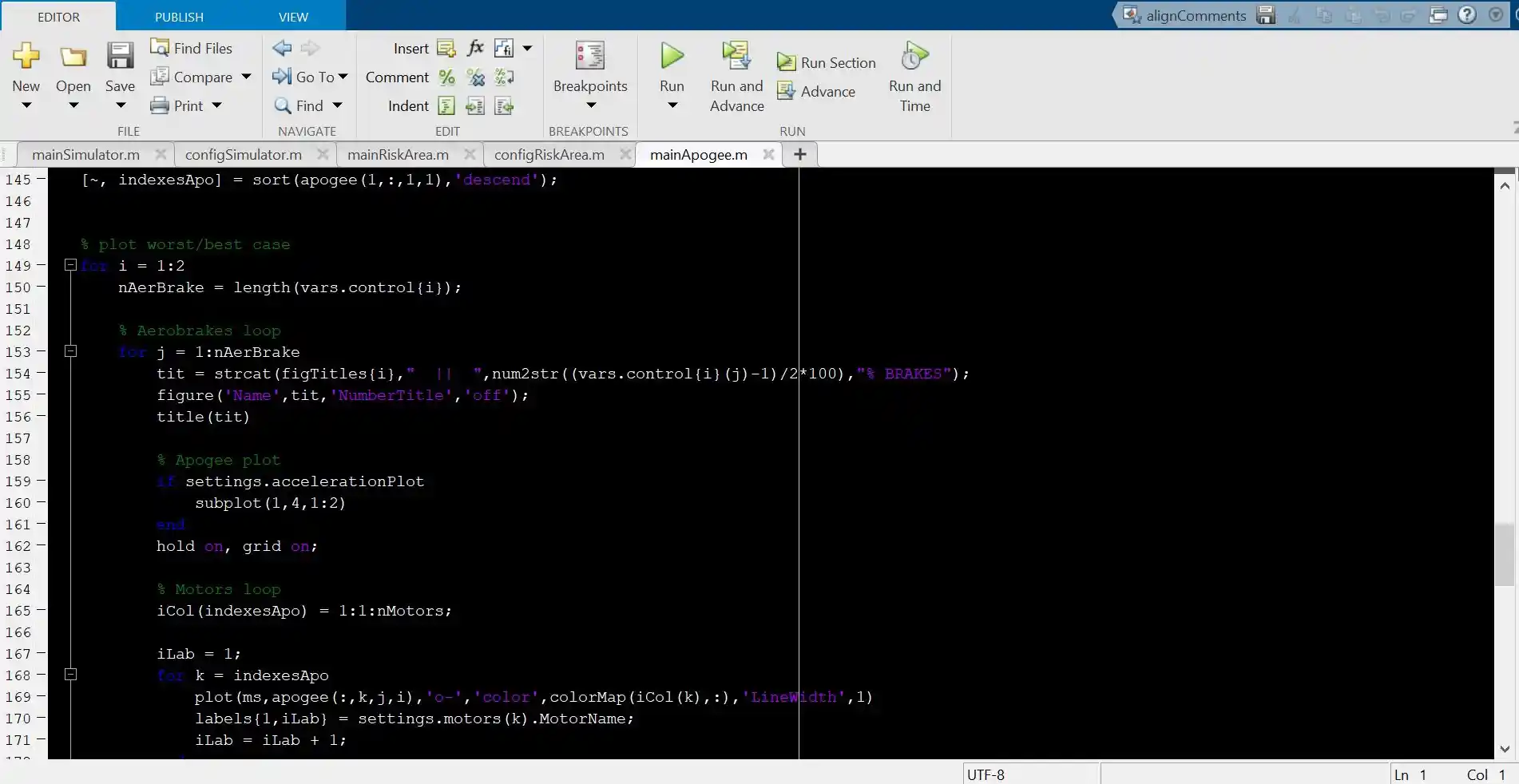Click the Save disk icon
This screenshot has height=784, width=1519.
(120, 56)
